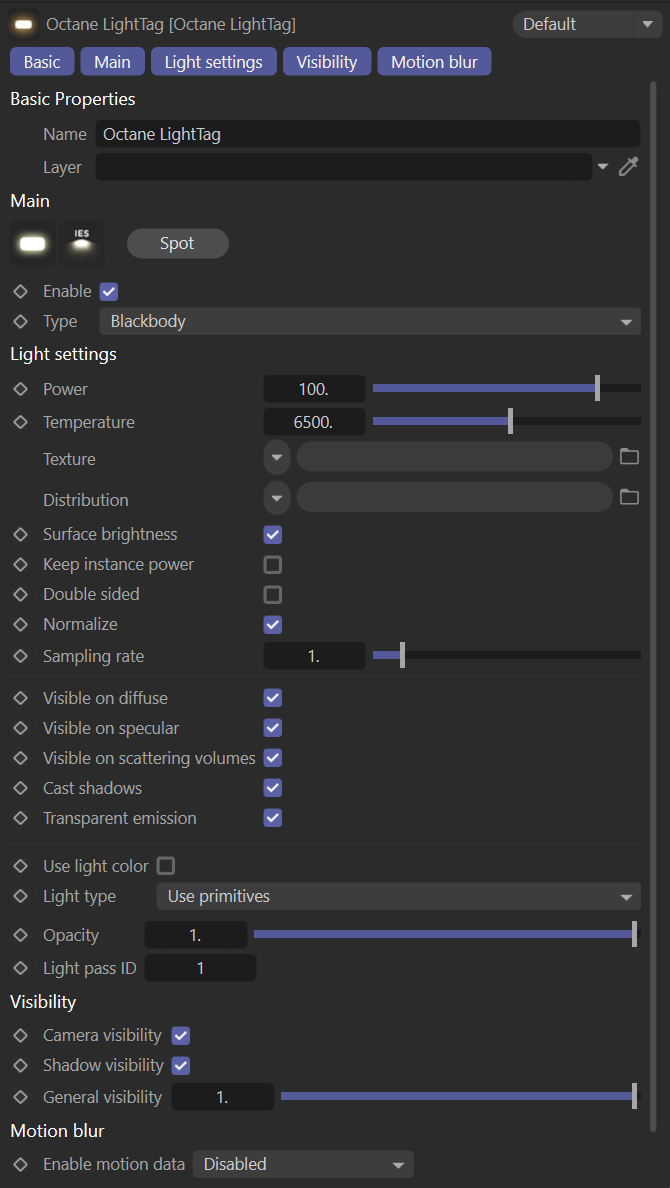
Task: Click the keyframe diamond next to Temperature
Action: coord(20,422)
